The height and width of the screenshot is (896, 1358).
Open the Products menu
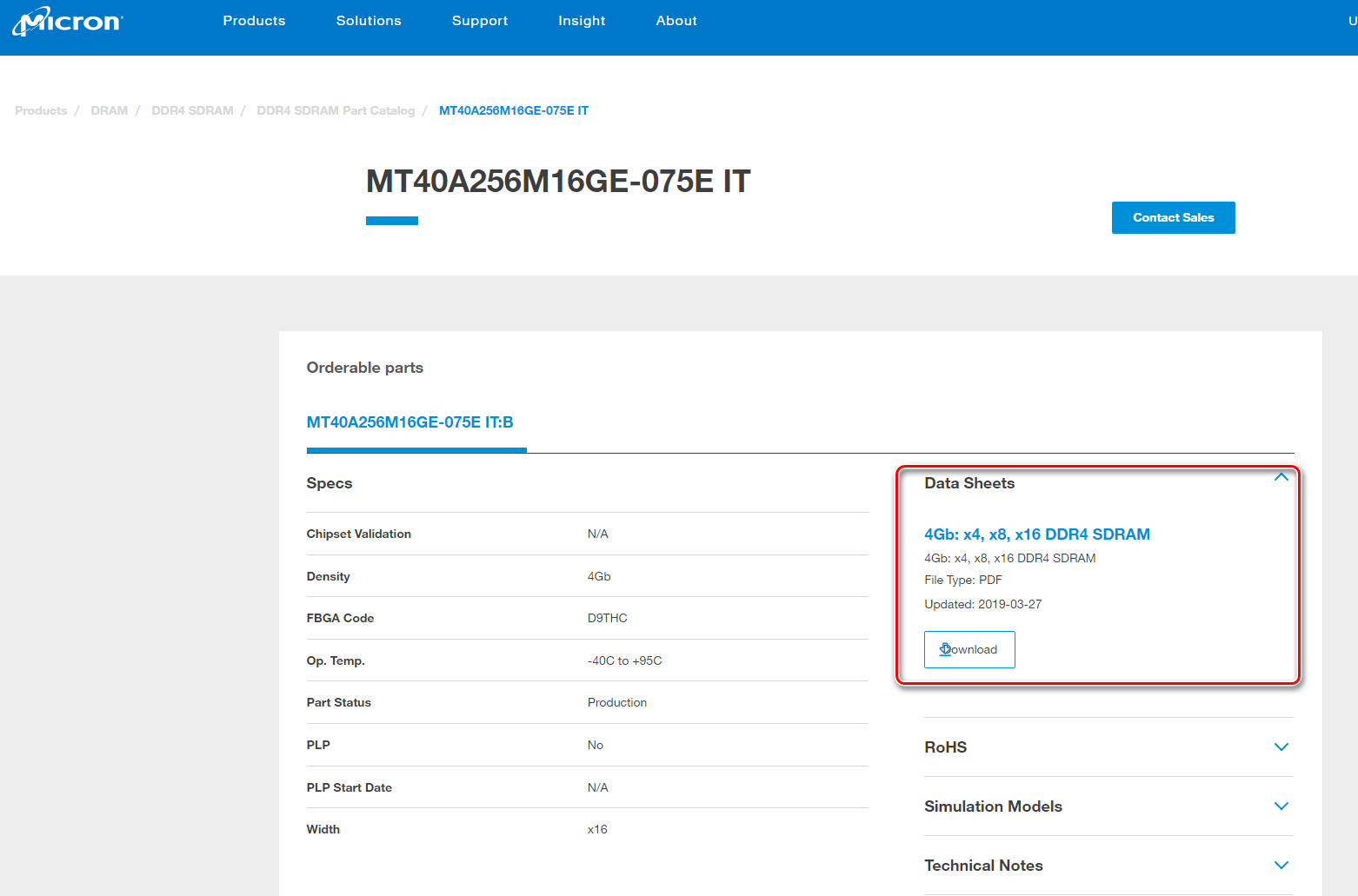pyautogui.click(x=254, y=20)
